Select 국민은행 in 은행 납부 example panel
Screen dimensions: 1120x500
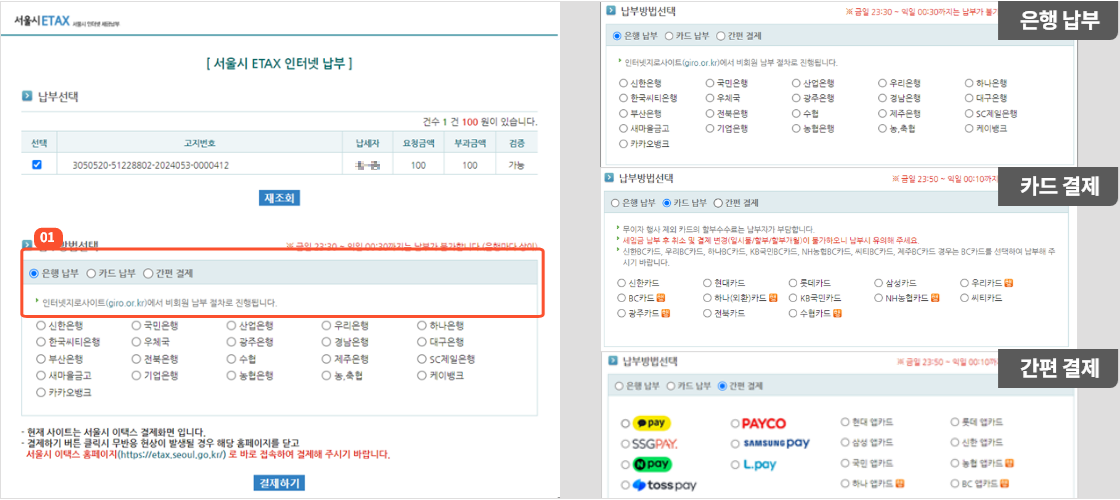click(x=710, y=83)
